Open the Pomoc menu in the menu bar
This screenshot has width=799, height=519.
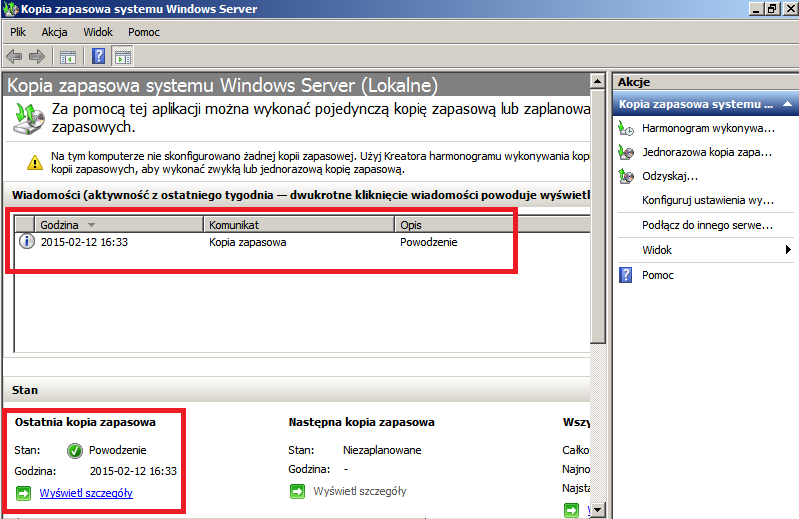click(144, 32)
